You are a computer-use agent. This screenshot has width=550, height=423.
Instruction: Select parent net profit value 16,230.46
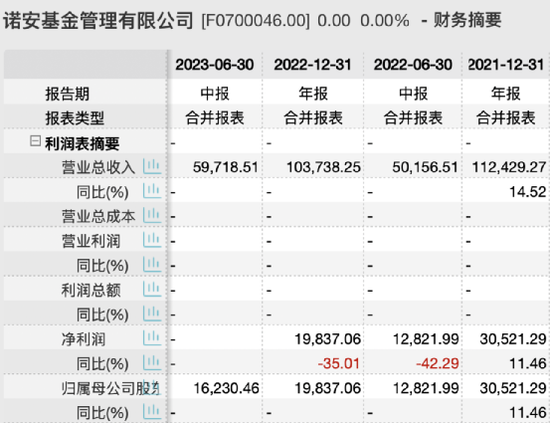click(x=226, y=388)
